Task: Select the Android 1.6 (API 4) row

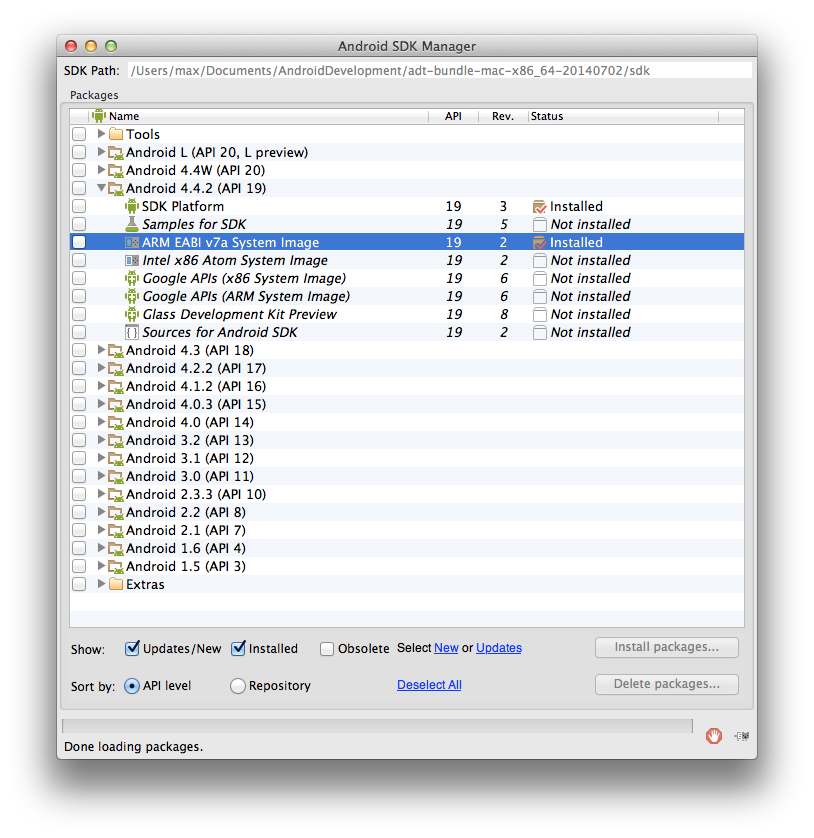Action: pyautogui.click(x=407, y=548)
